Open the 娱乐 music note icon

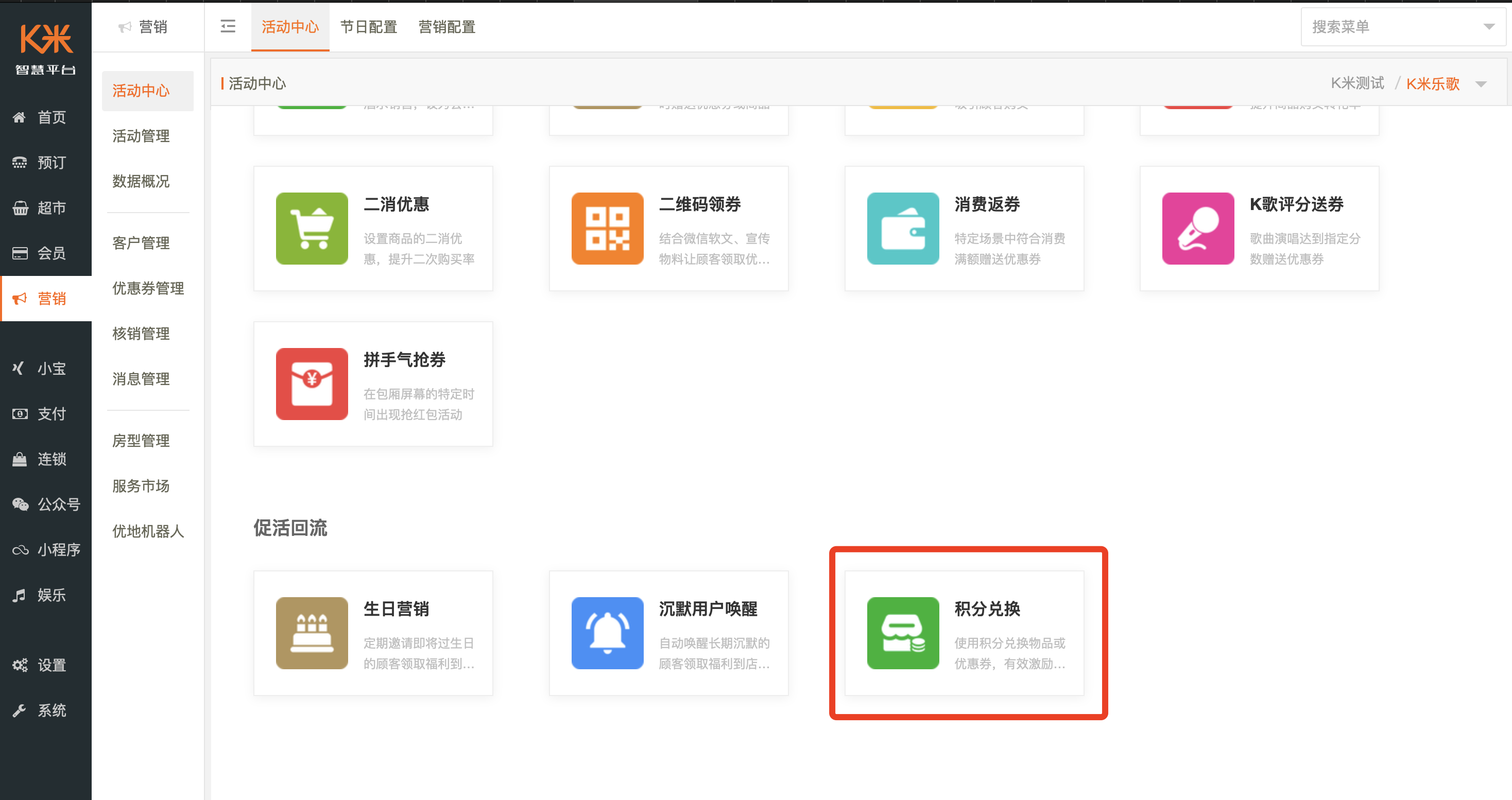20,595
